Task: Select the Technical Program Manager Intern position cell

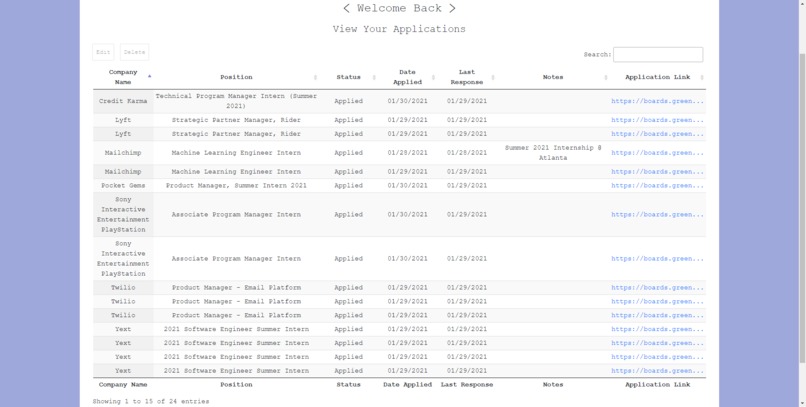Action: (x=236, y=101)
